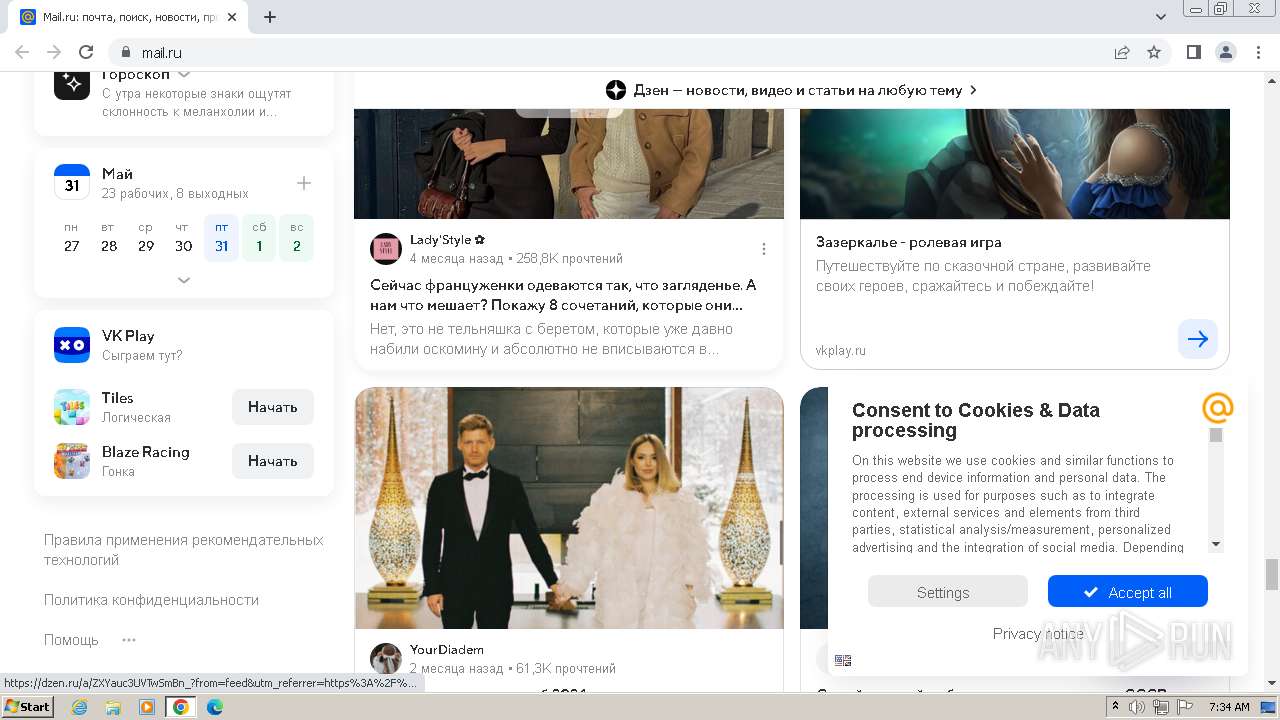Image resolution: width=1280 pixels, height=720 pixels.
Task: Click the Dzen logo in the banner
Action: coord(616,90)
